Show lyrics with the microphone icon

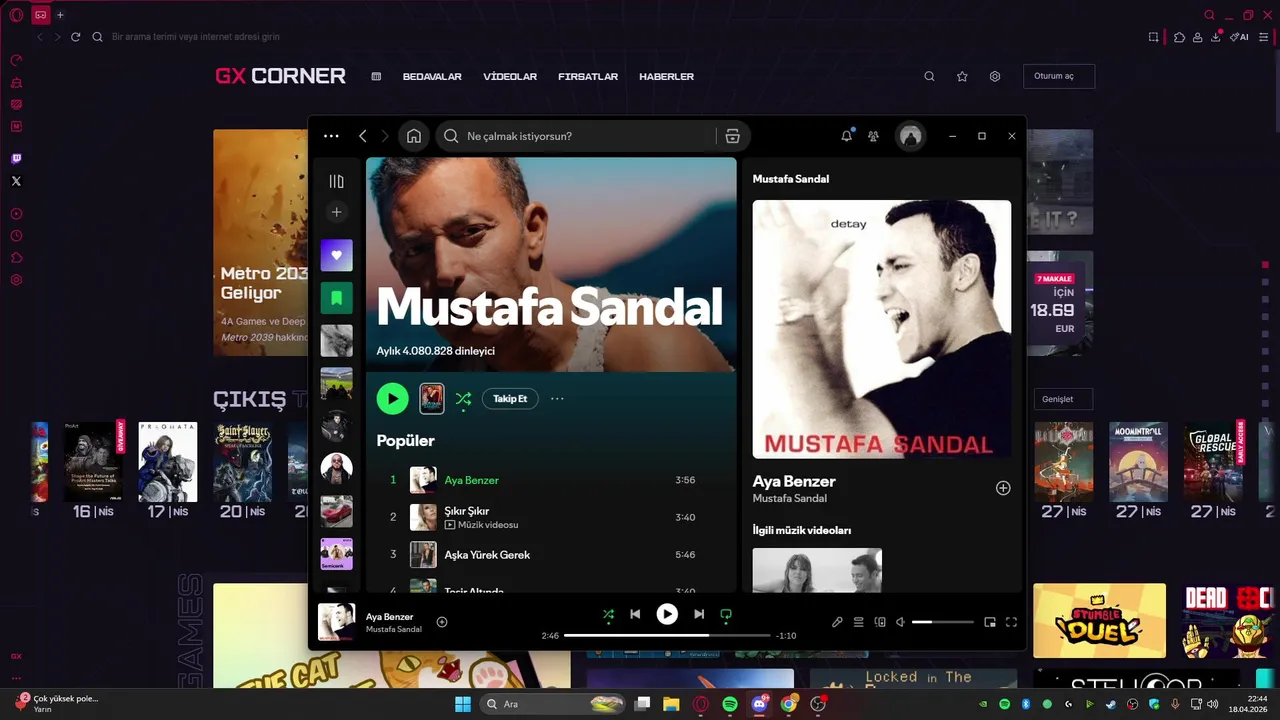[837, 622]
